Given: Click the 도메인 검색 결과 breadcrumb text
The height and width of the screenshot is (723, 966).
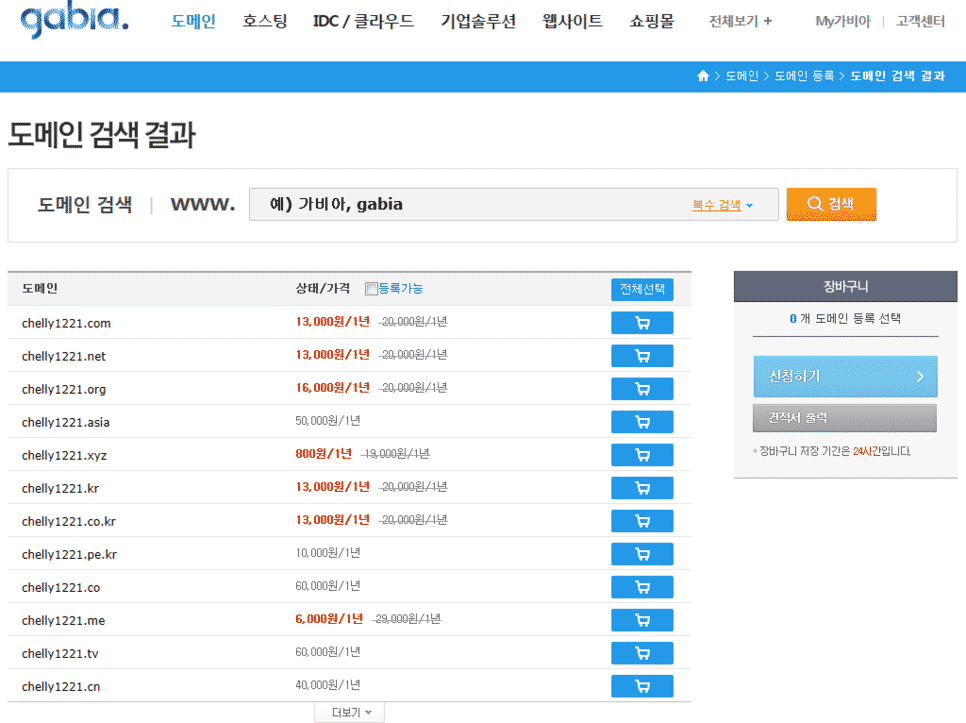Looking at the screenshot, I should click(898, 76).
